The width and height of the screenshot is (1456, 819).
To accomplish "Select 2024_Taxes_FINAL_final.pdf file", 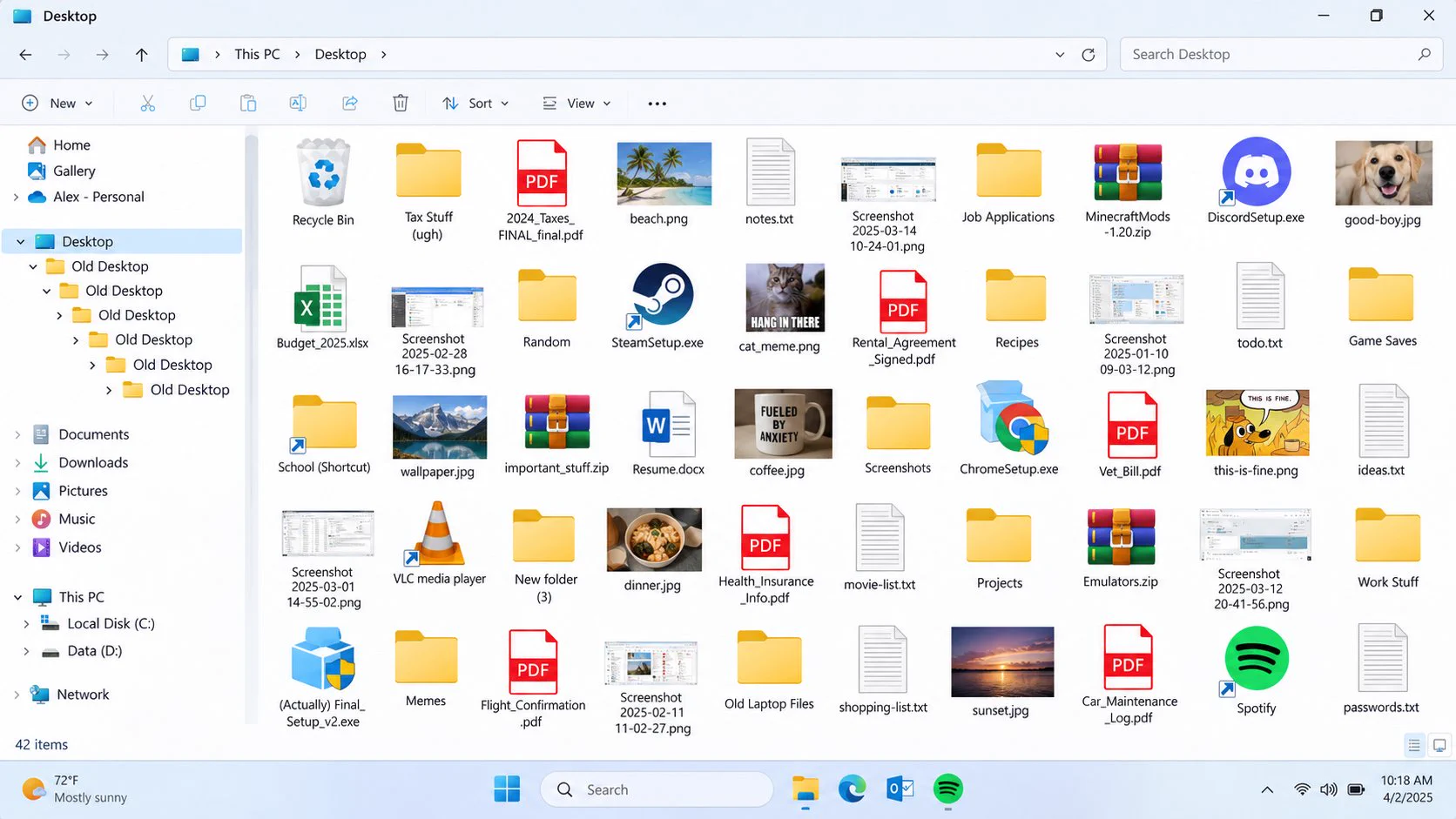I will 542,172.
